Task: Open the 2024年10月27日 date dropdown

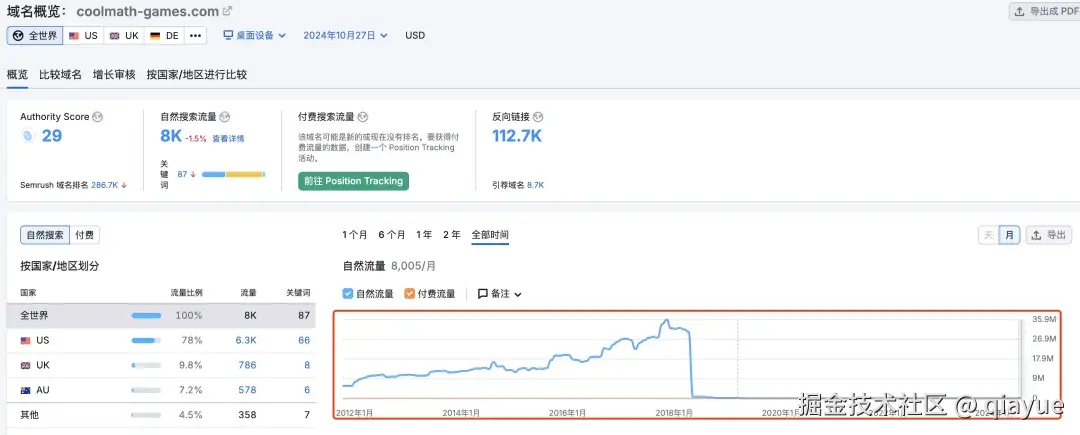Action: (x=345, y=35)
